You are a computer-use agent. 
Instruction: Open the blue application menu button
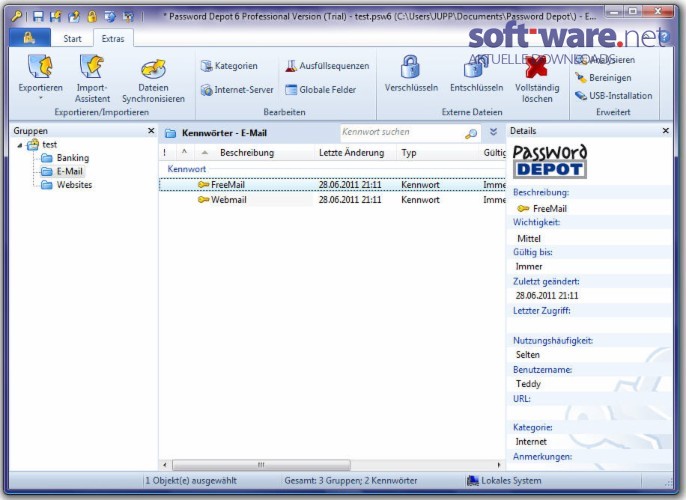[29, 38]
